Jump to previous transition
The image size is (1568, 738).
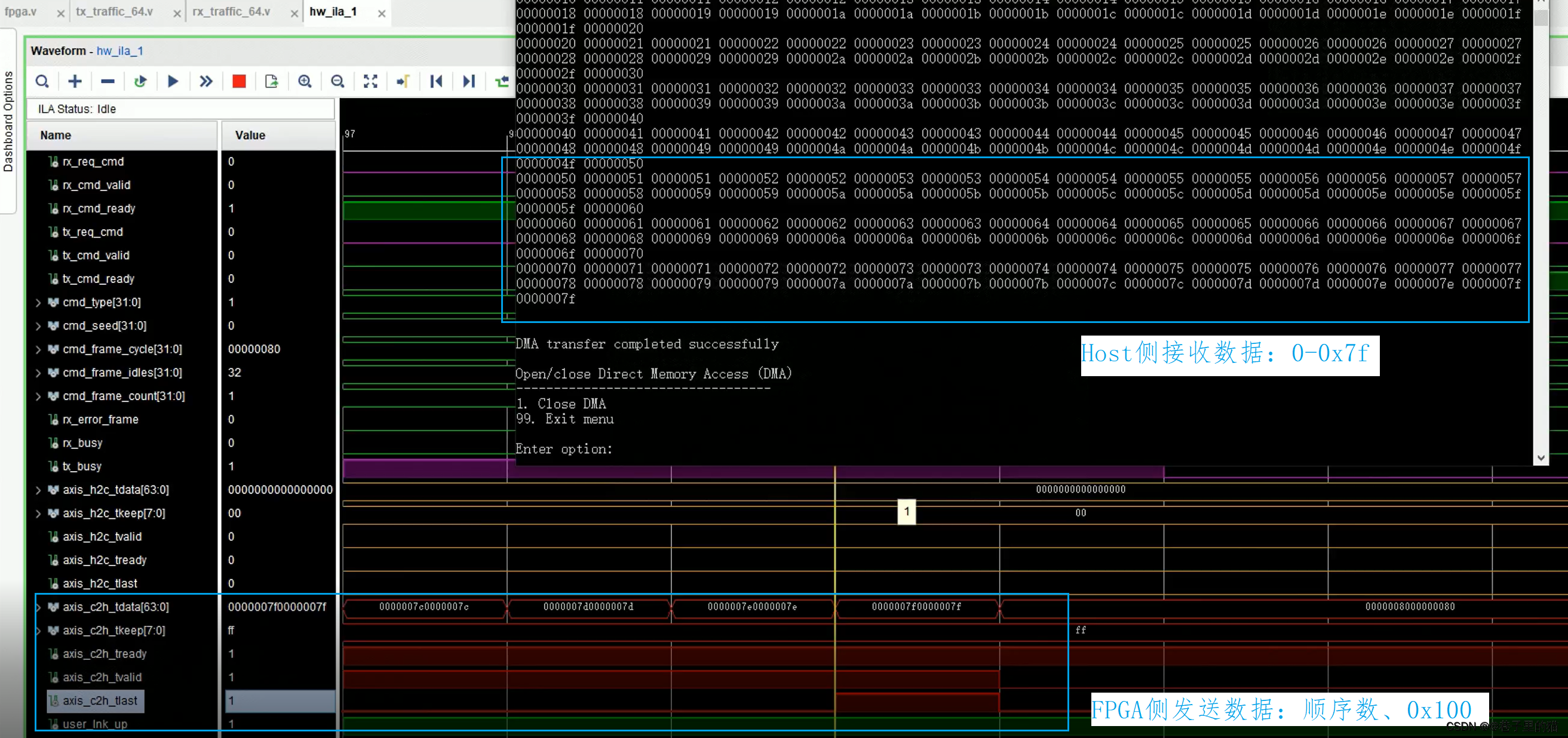(436, 81)
